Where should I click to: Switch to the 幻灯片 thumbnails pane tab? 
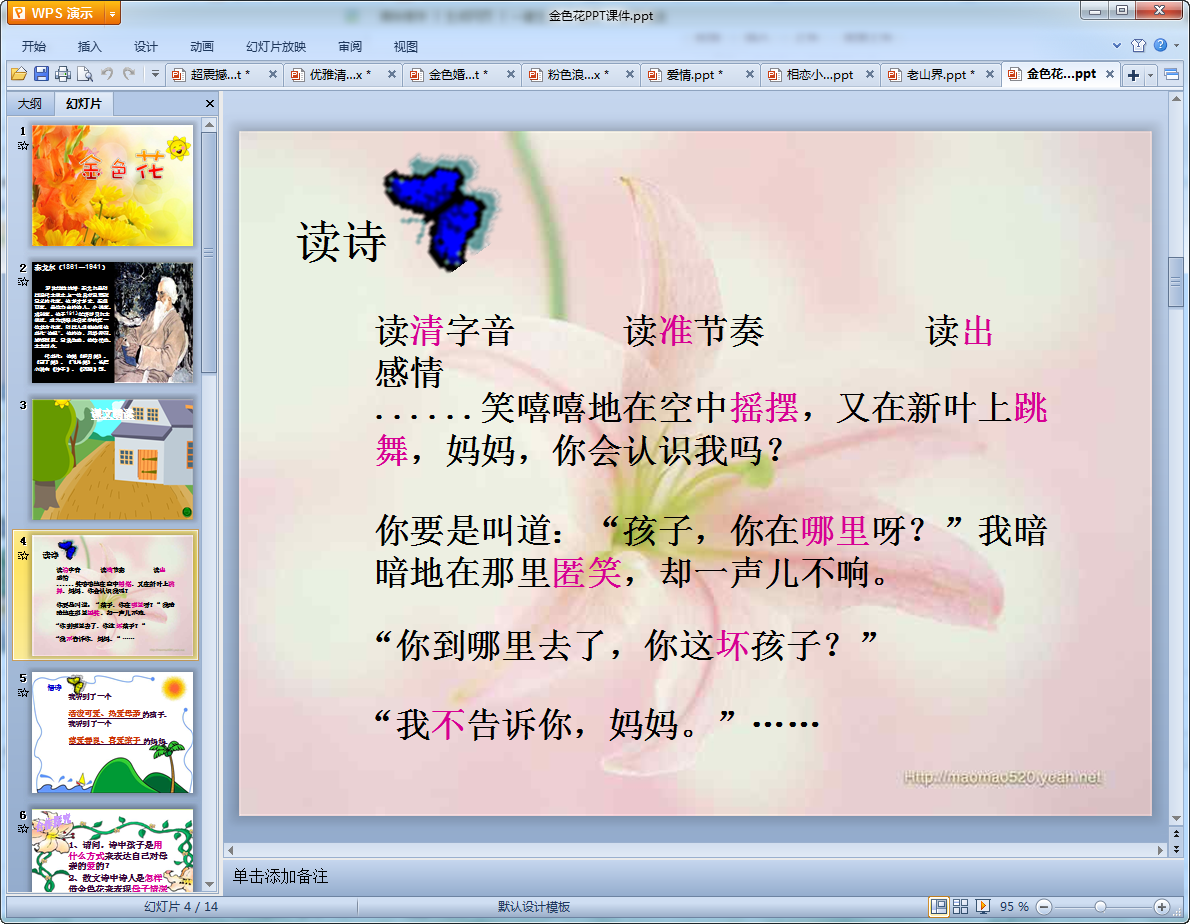[x=83, y=103]
